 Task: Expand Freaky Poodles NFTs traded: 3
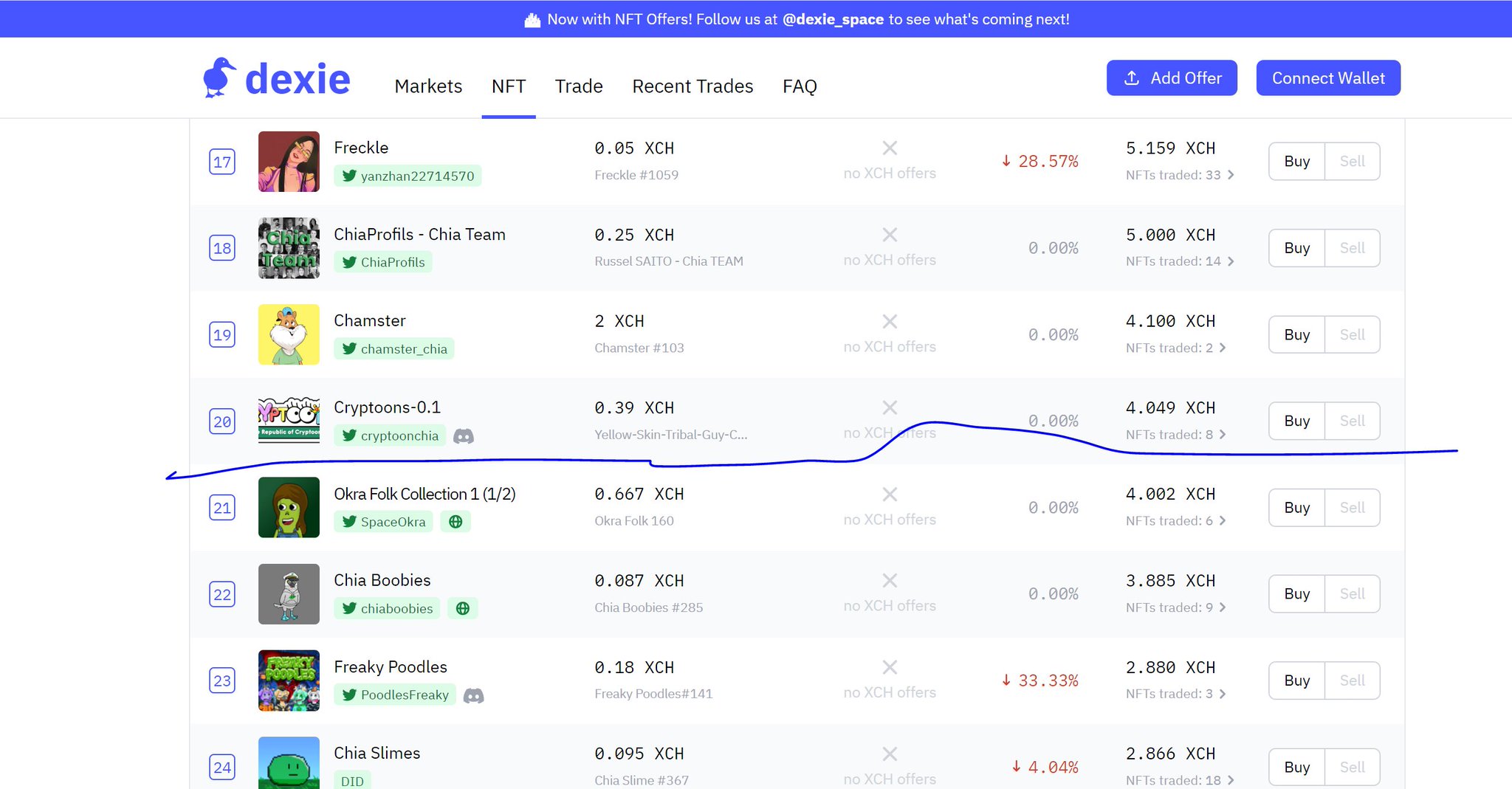[1176, 694]
